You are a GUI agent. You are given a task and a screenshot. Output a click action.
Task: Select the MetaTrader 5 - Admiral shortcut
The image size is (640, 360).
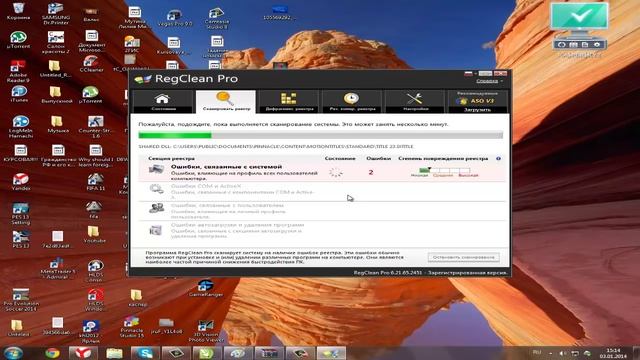pyautogui.click(x=57, y=269)
